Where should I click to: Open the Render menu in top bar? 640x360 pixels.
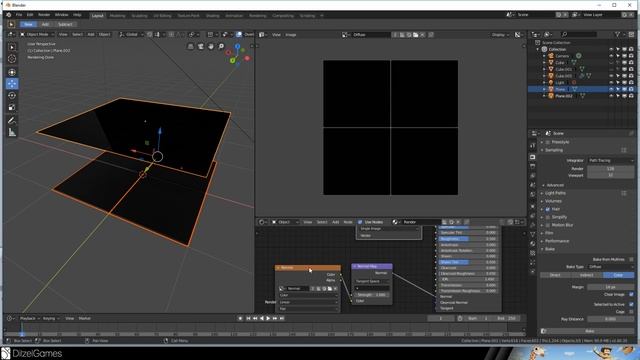44,15
